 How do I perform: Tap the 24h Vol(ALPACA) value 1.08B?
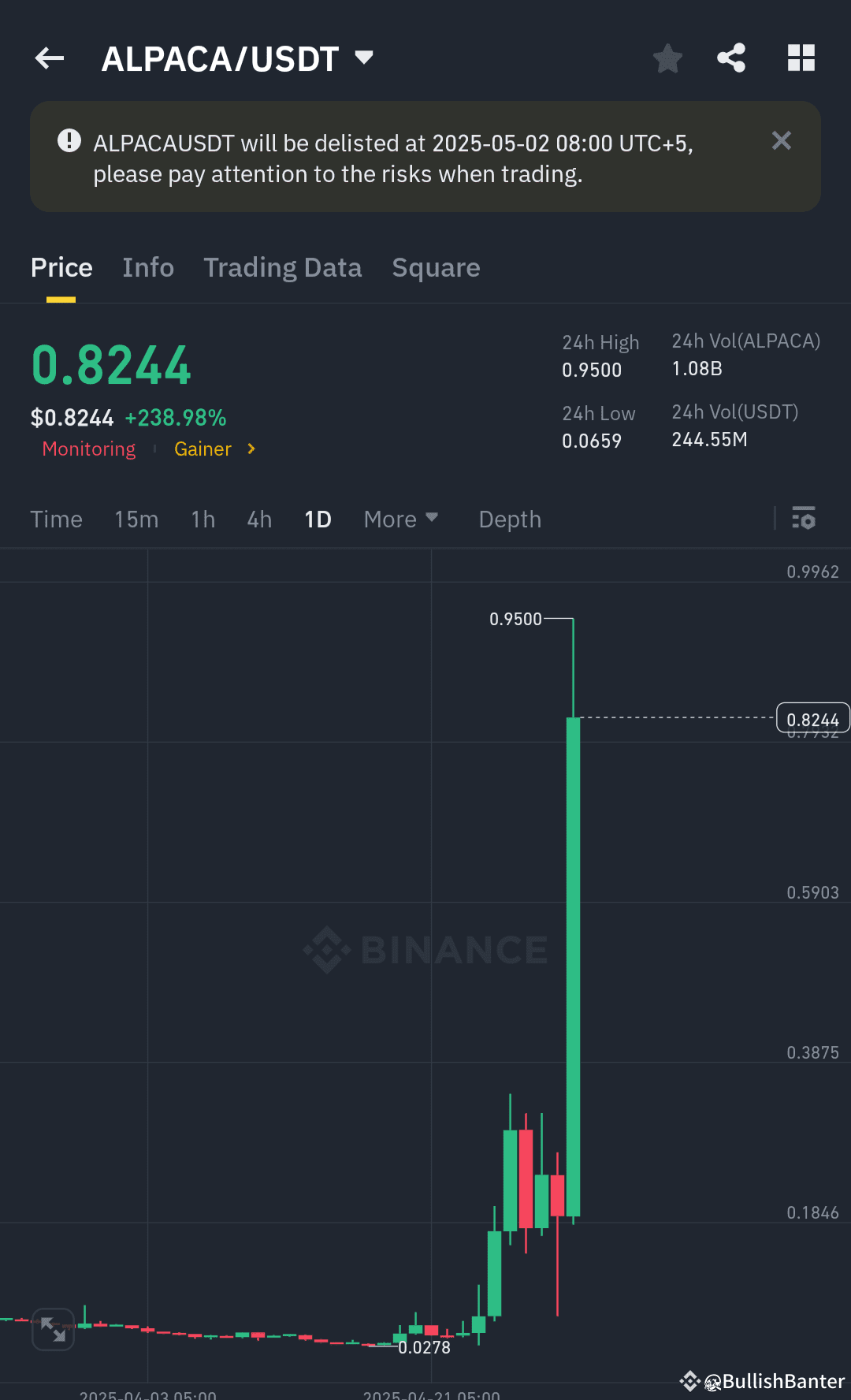697,368
